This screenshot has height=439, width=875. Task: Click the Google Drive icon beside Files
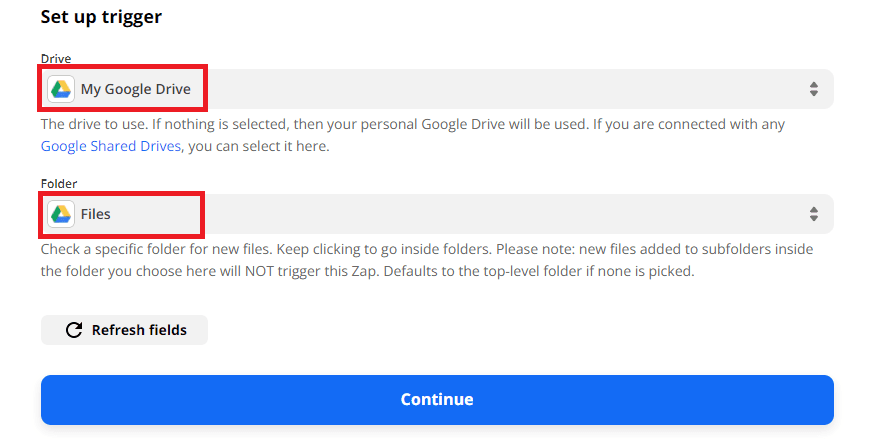61,214
